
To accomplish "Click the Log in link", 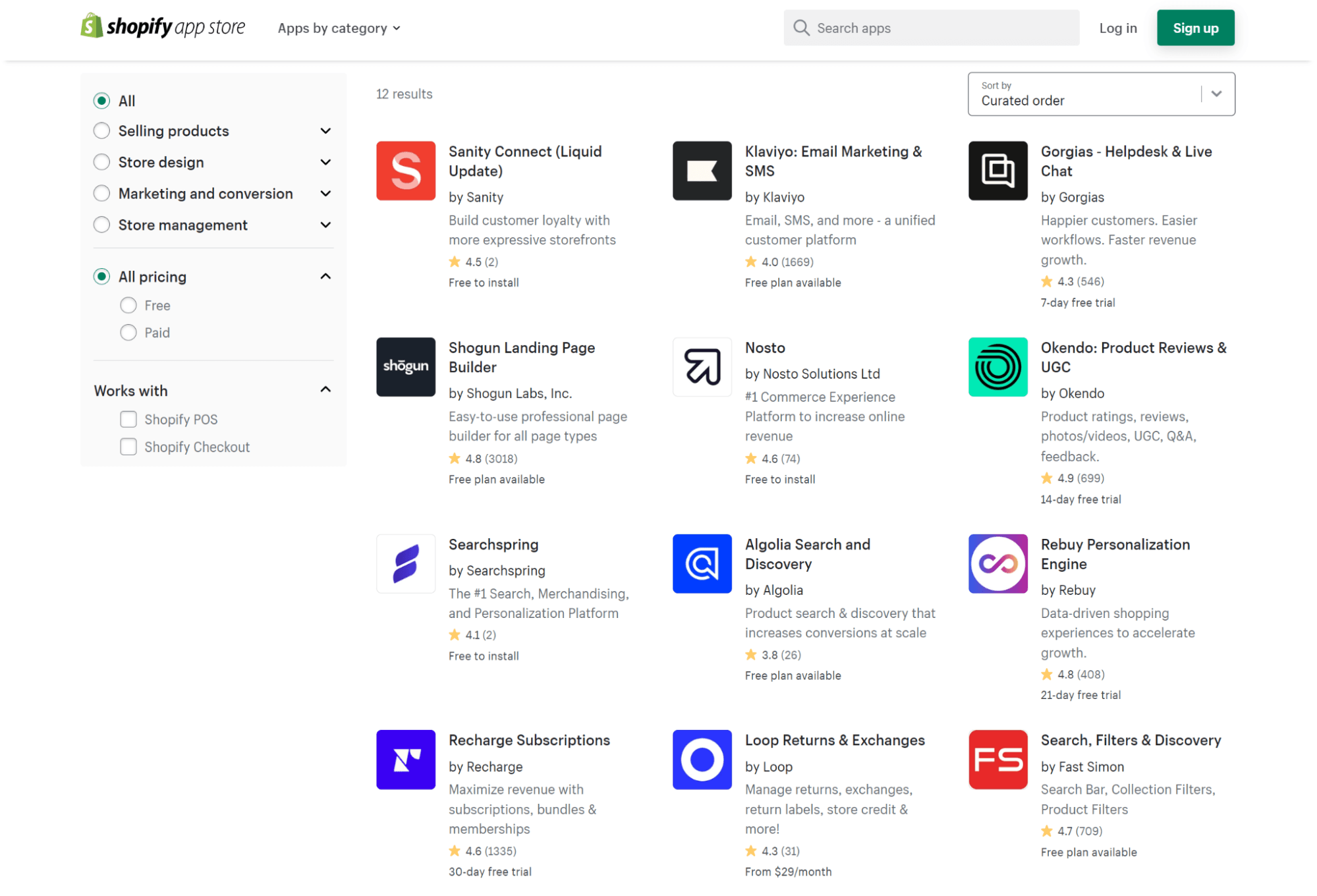I will (x=1117, y=28).
